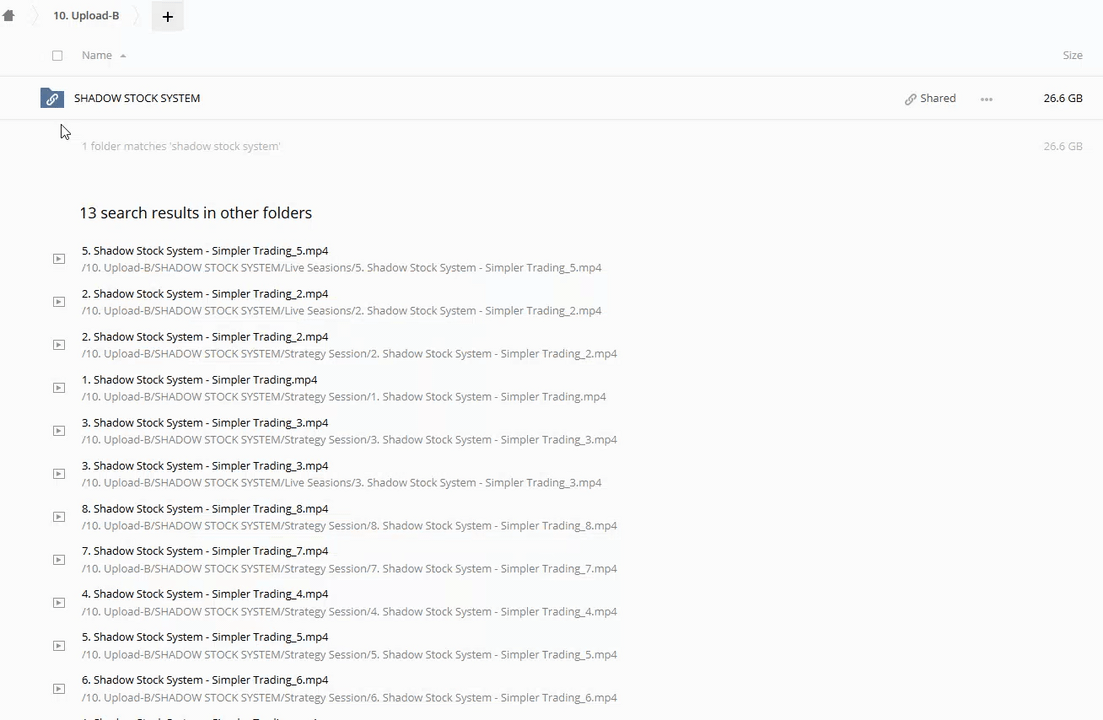Image resolution: width=1103 pixels, height=720 pixels.
Task: Click the plus button to add new
Action: [x=167, y=16]
